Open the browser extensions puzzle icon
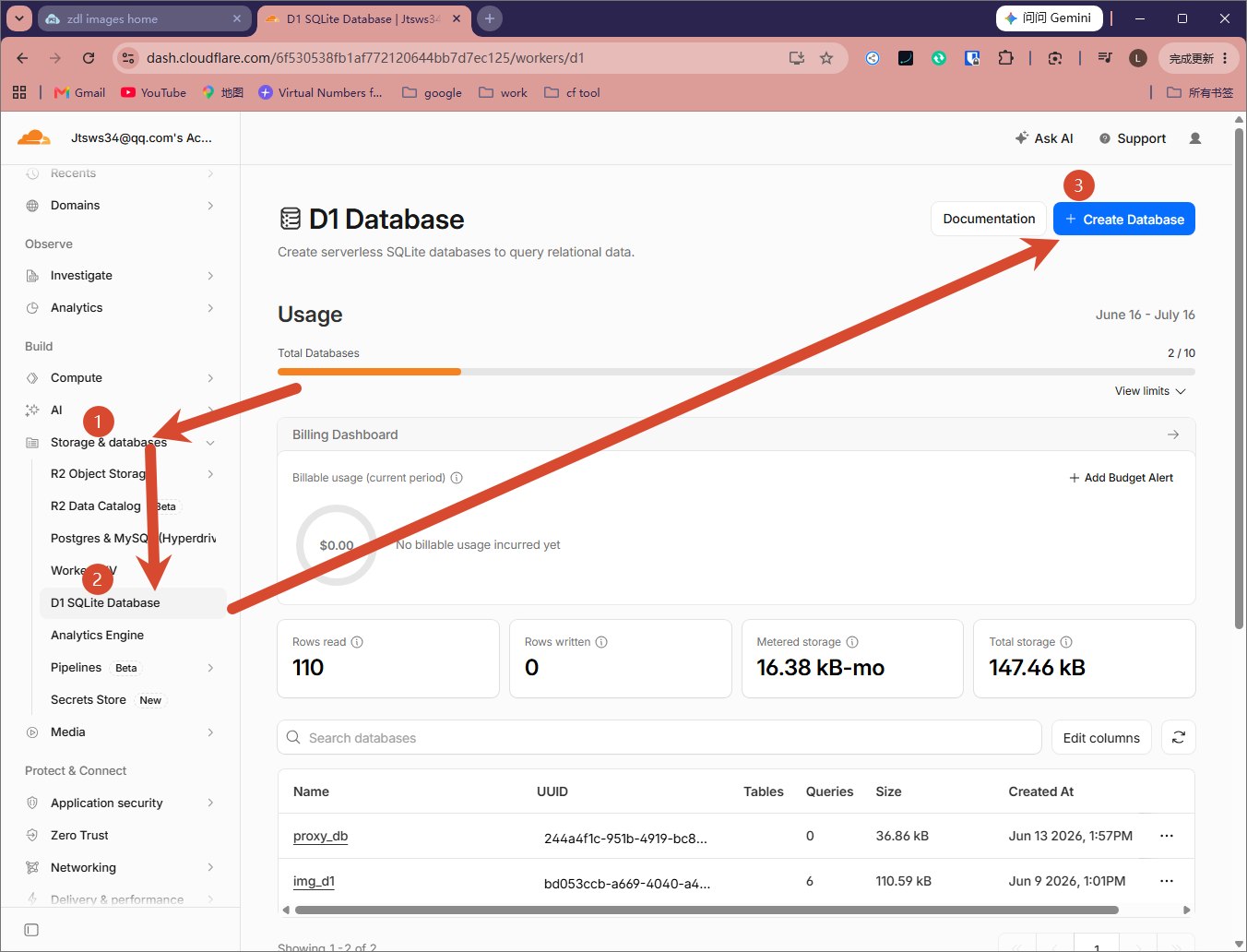 pos(1005,58)
